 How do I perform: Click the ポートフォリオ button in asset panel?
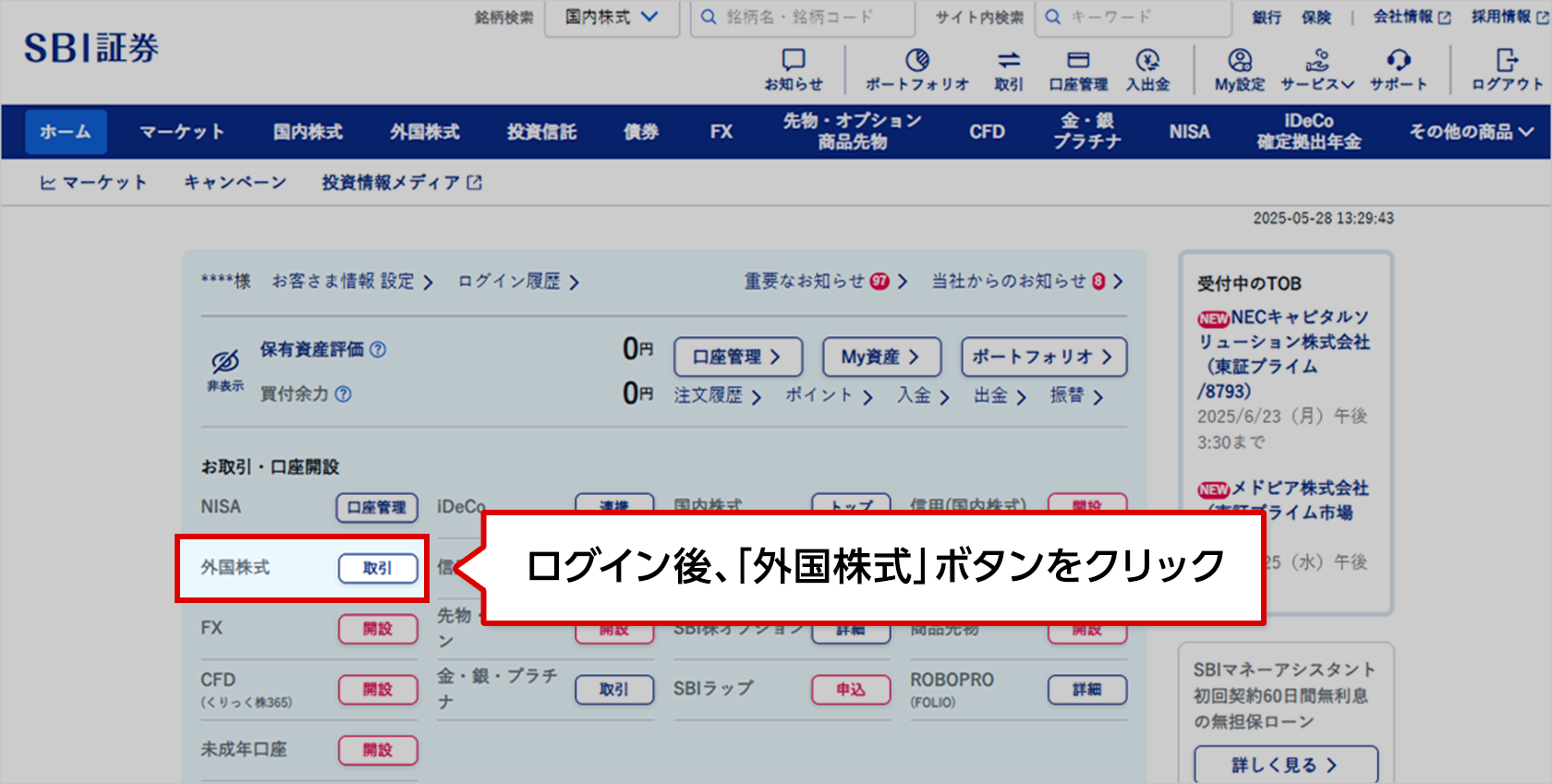[1044, 356]
